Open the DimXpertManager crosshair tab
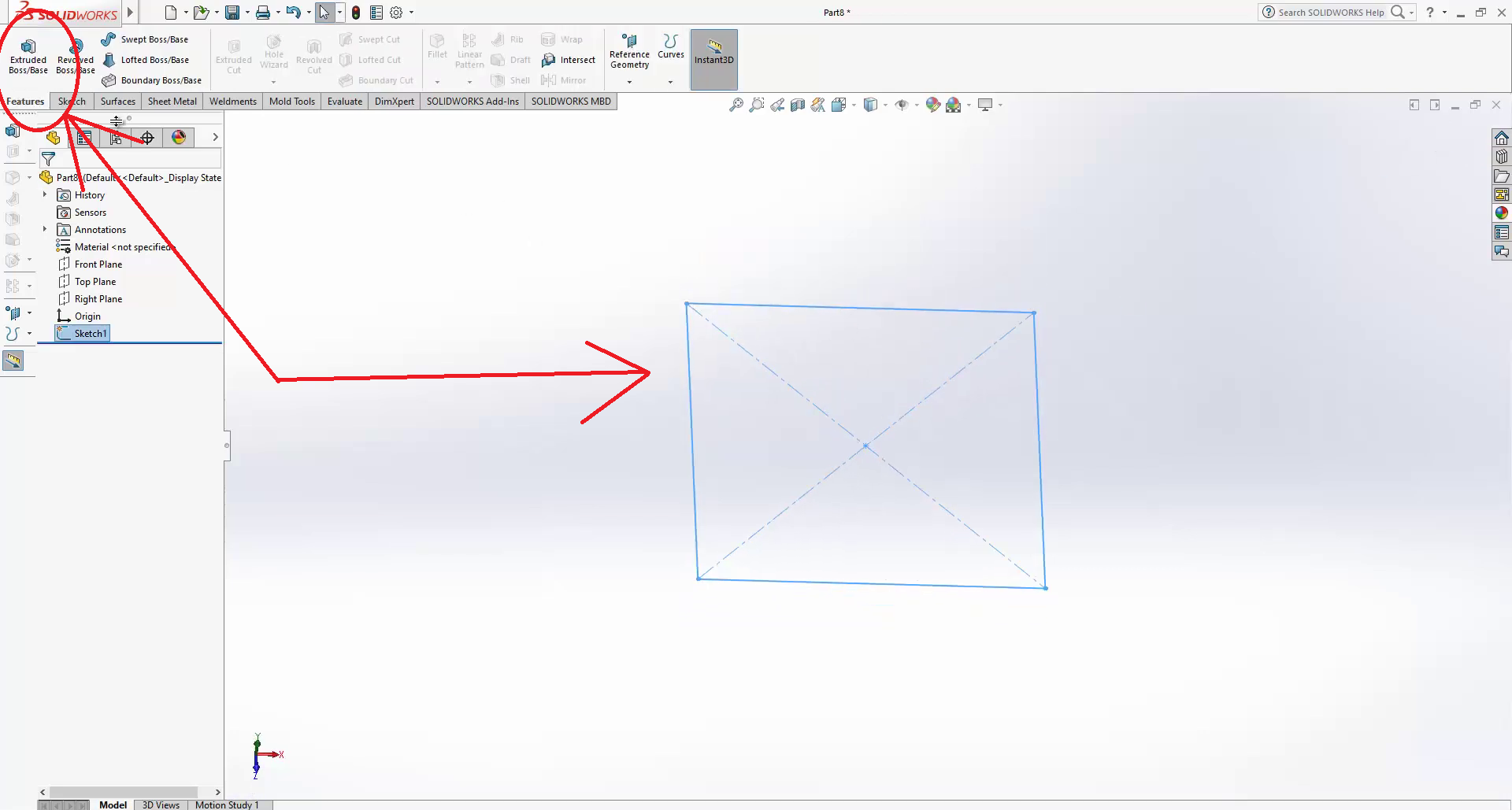 (x=147, y=138)
